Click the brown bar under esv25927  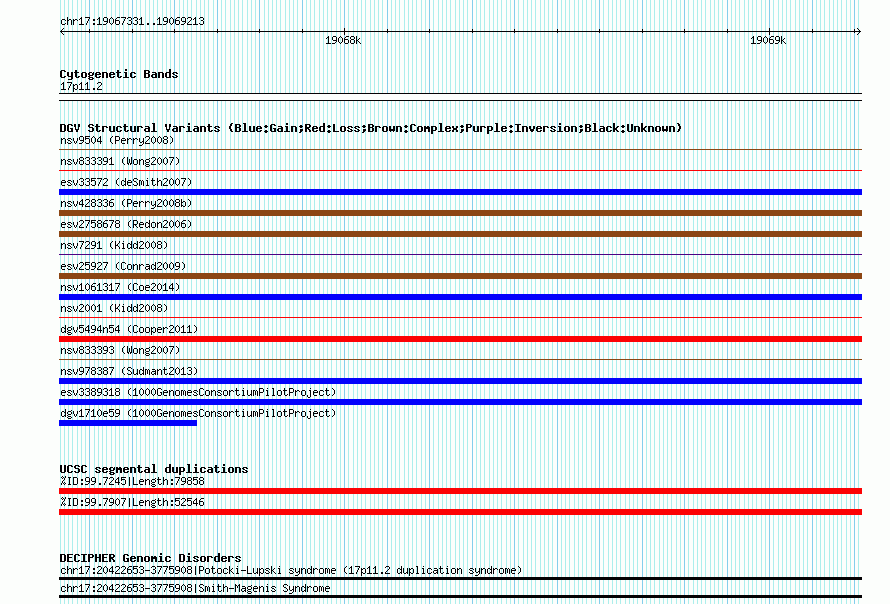(x=460, y=276)
